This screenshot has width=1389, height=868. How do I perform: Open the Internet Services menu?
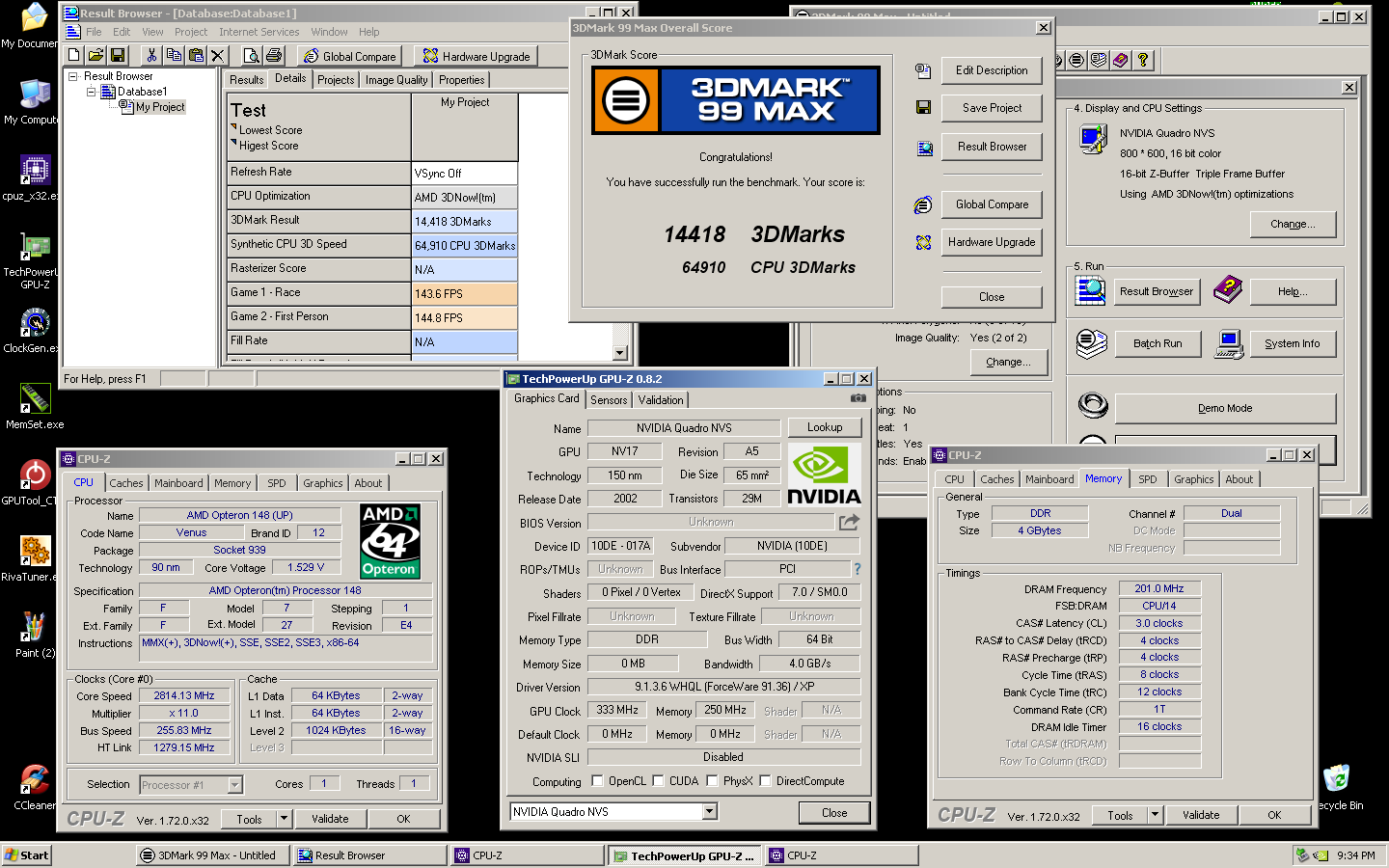[x=259, y=32]
